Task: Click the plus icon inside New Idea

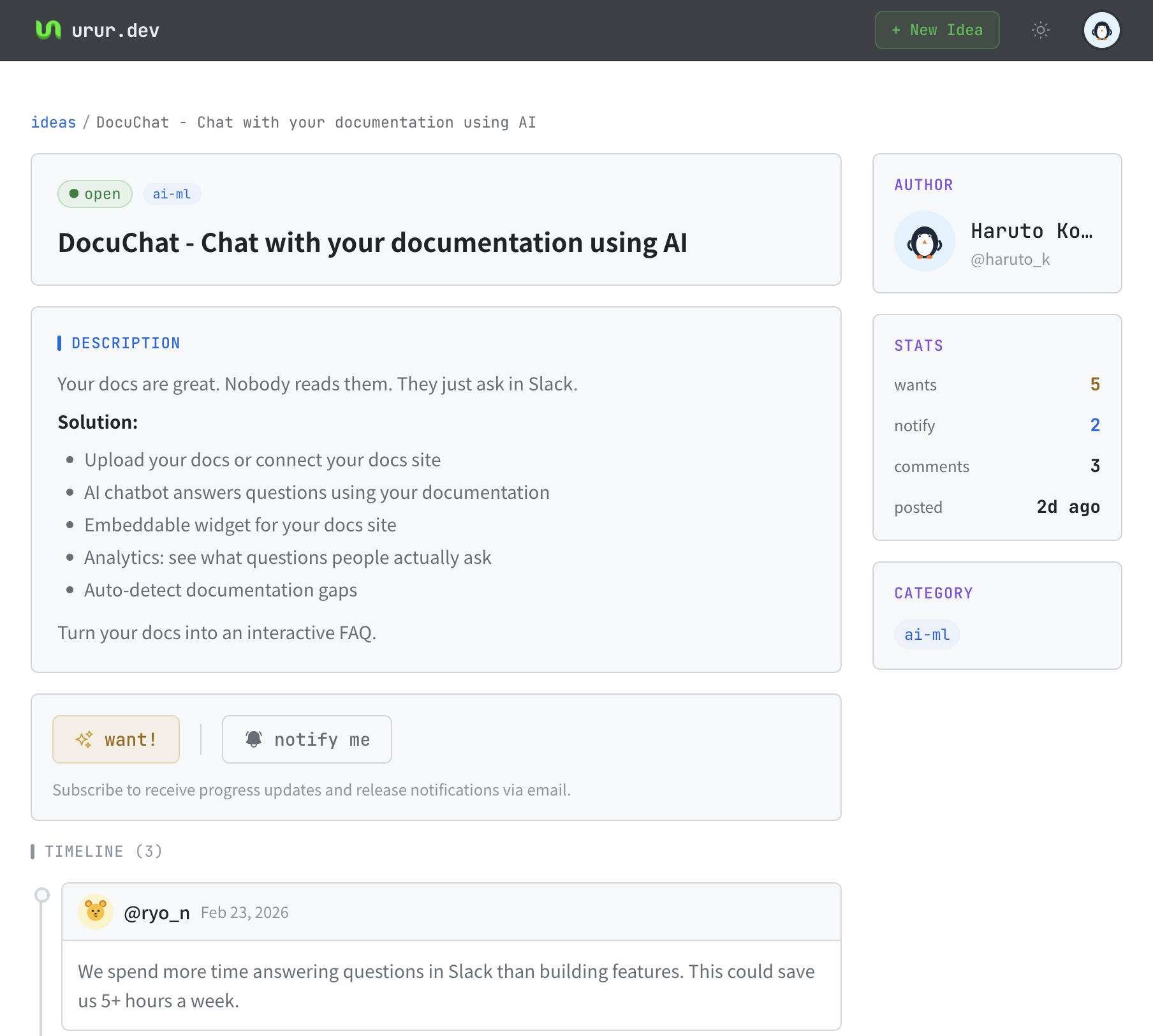Action: 895,29
